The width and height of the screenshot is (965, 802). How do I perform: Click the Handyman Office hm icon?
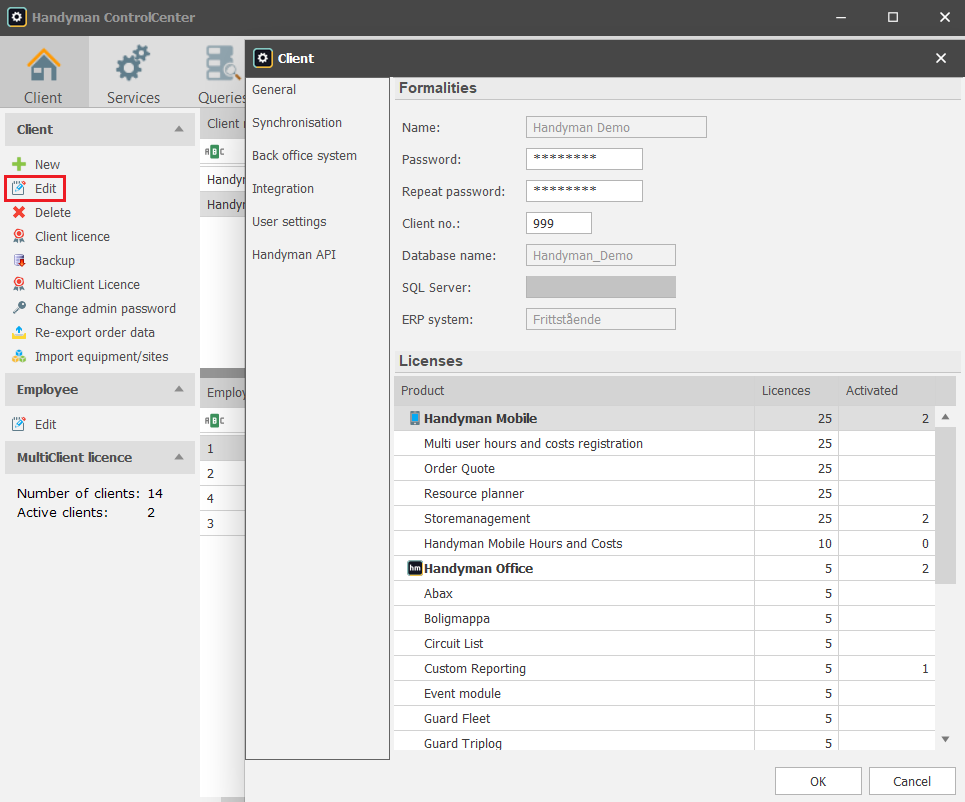pyautogui.click(x=415, y=568)
